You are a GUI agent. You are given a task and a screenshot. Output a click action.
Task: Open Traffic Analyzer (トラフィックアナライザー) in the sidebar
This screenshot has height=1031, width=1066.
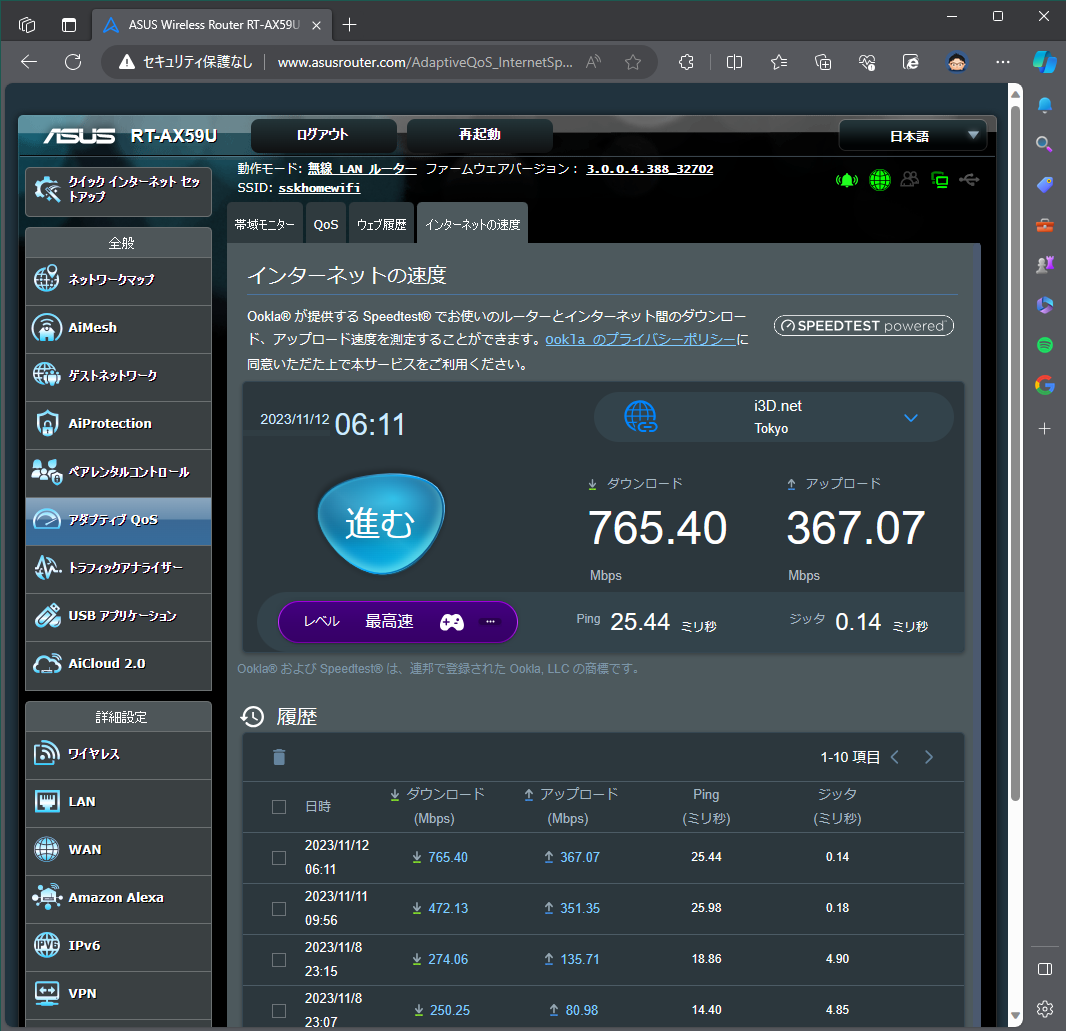tap(118, 568)
